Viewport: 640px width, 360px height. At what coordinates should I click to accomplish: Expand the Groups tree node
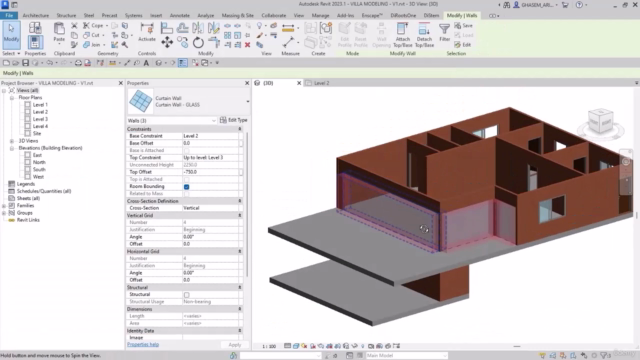click(x=4, y=213)
